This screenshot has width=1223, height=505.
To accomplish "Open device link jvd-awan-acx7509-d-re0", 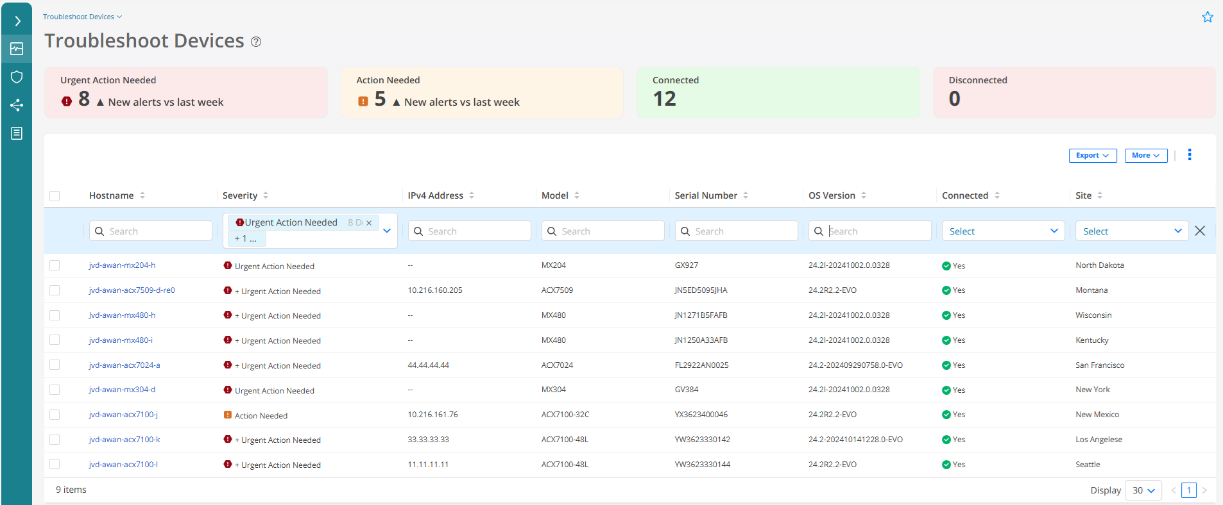I will [x=132, y=290].
